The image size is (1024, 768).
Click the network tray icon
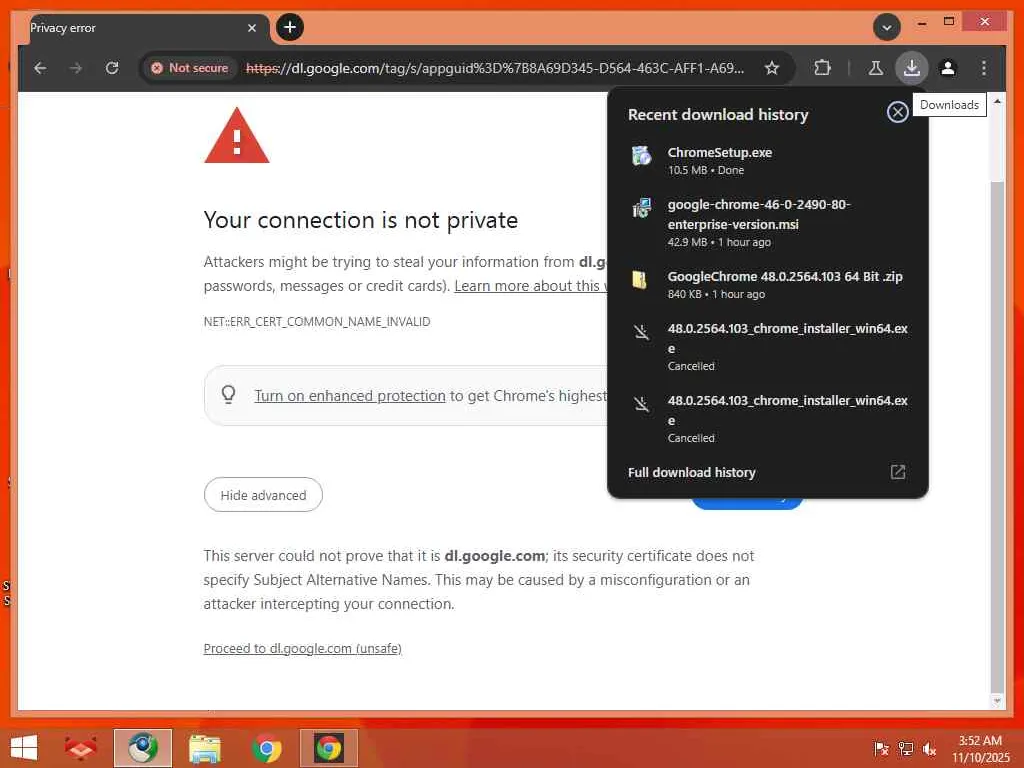click(x=906, y=749)
